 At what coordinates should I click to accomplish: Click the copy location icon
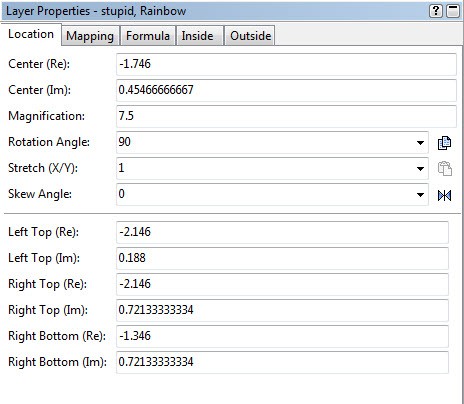(x=444, y=143)
